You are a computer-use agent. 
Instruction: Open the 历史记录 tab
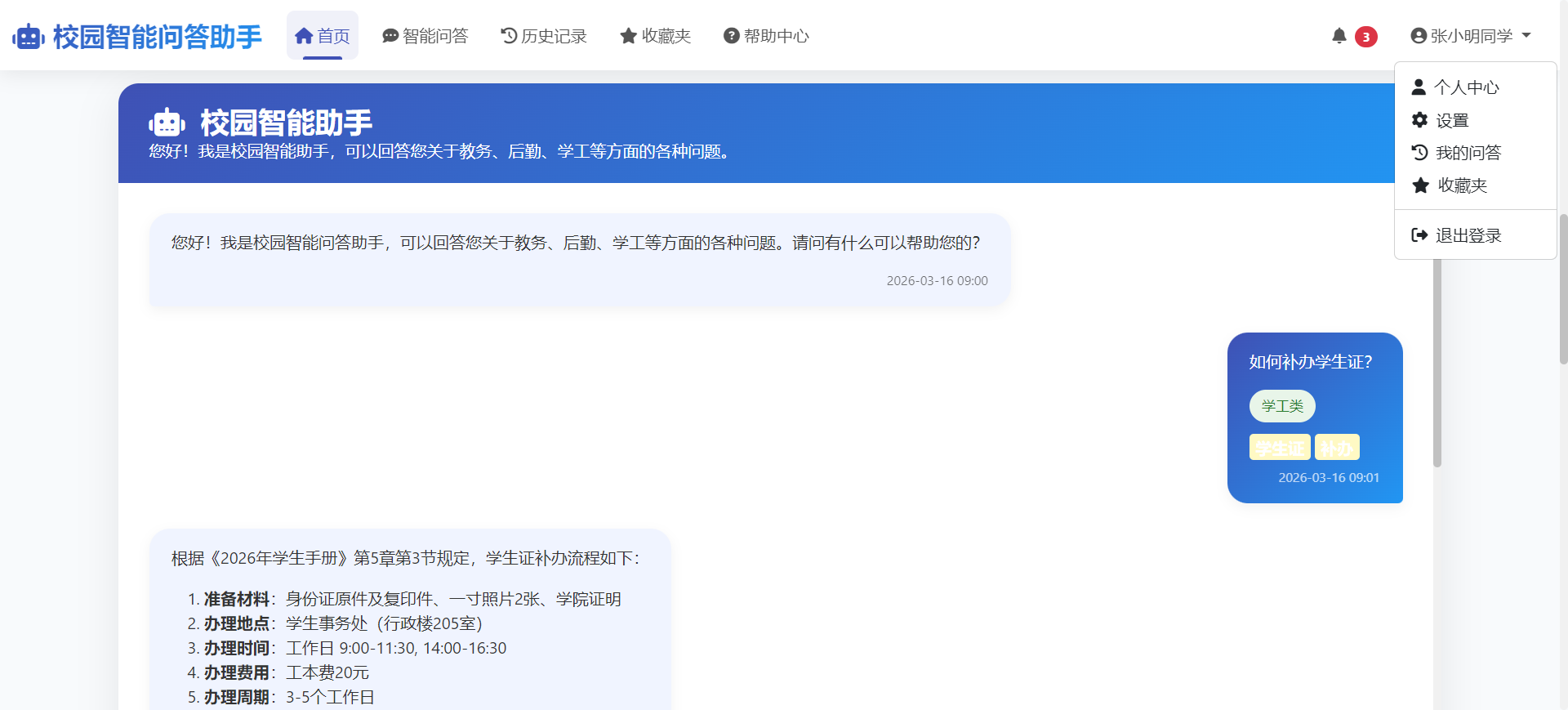coord(544,36)
